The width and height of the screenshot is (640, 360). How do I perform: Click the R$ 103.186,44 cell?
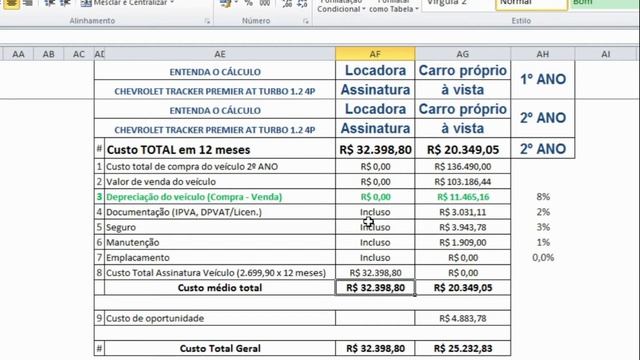[462, 182]
